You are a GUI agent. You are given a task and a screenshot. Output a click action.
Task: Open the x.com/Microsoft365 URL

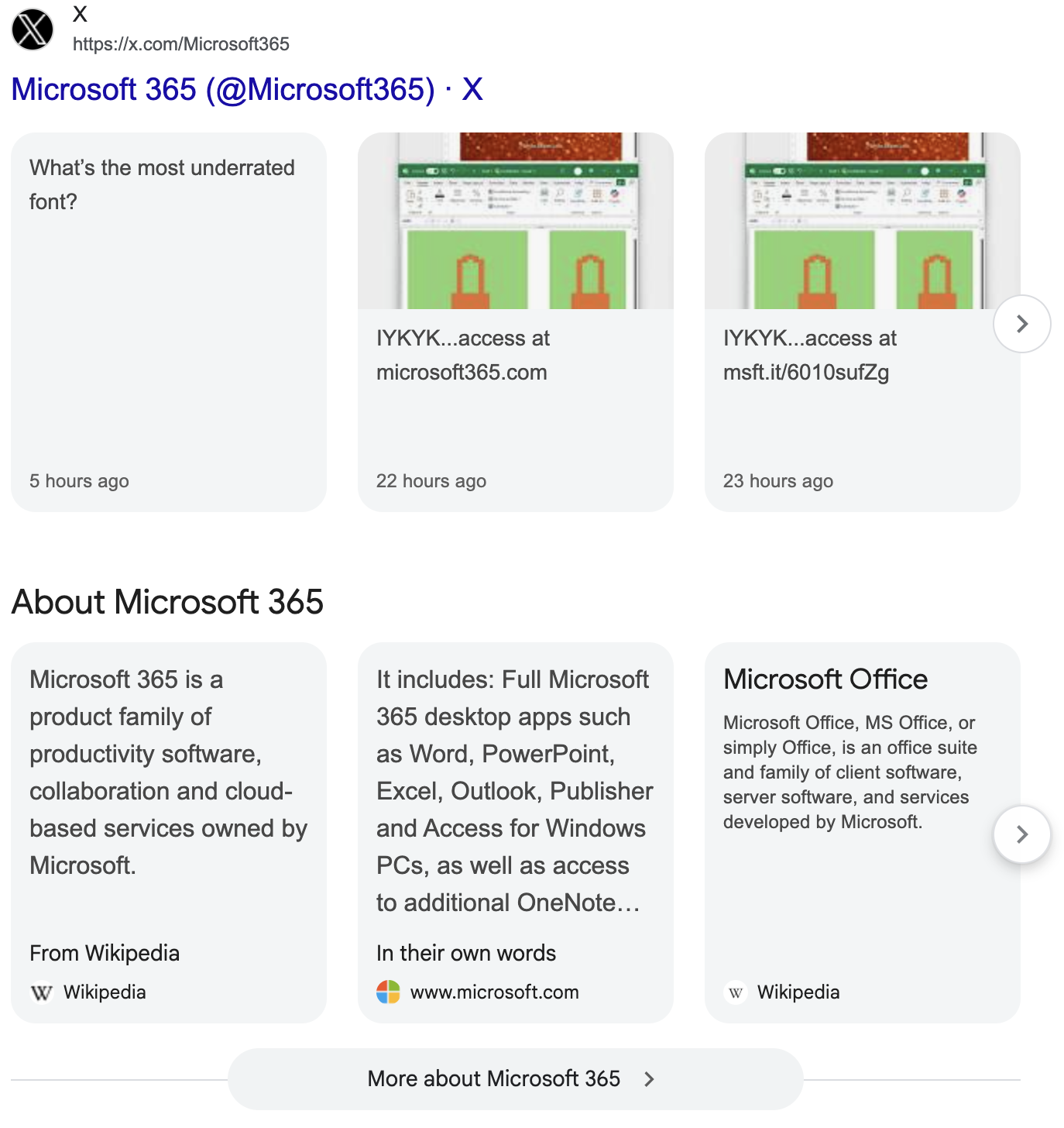pyautogui.click(x=180, y=44)
